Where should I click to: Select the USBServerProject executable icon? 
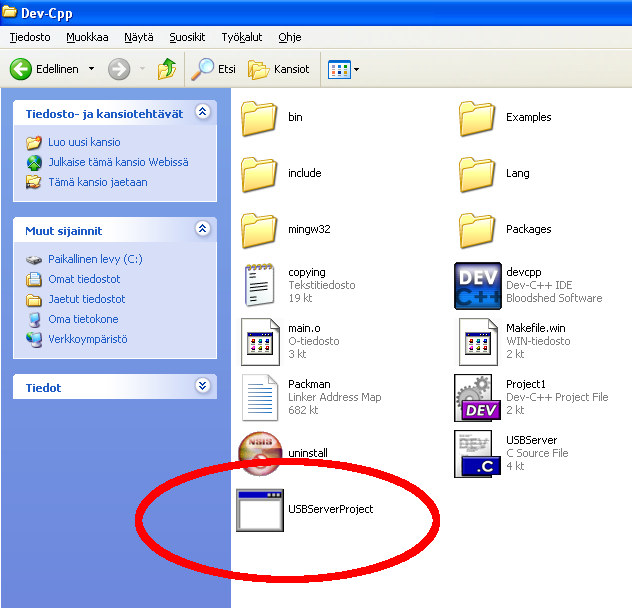[x=260, y=510]
